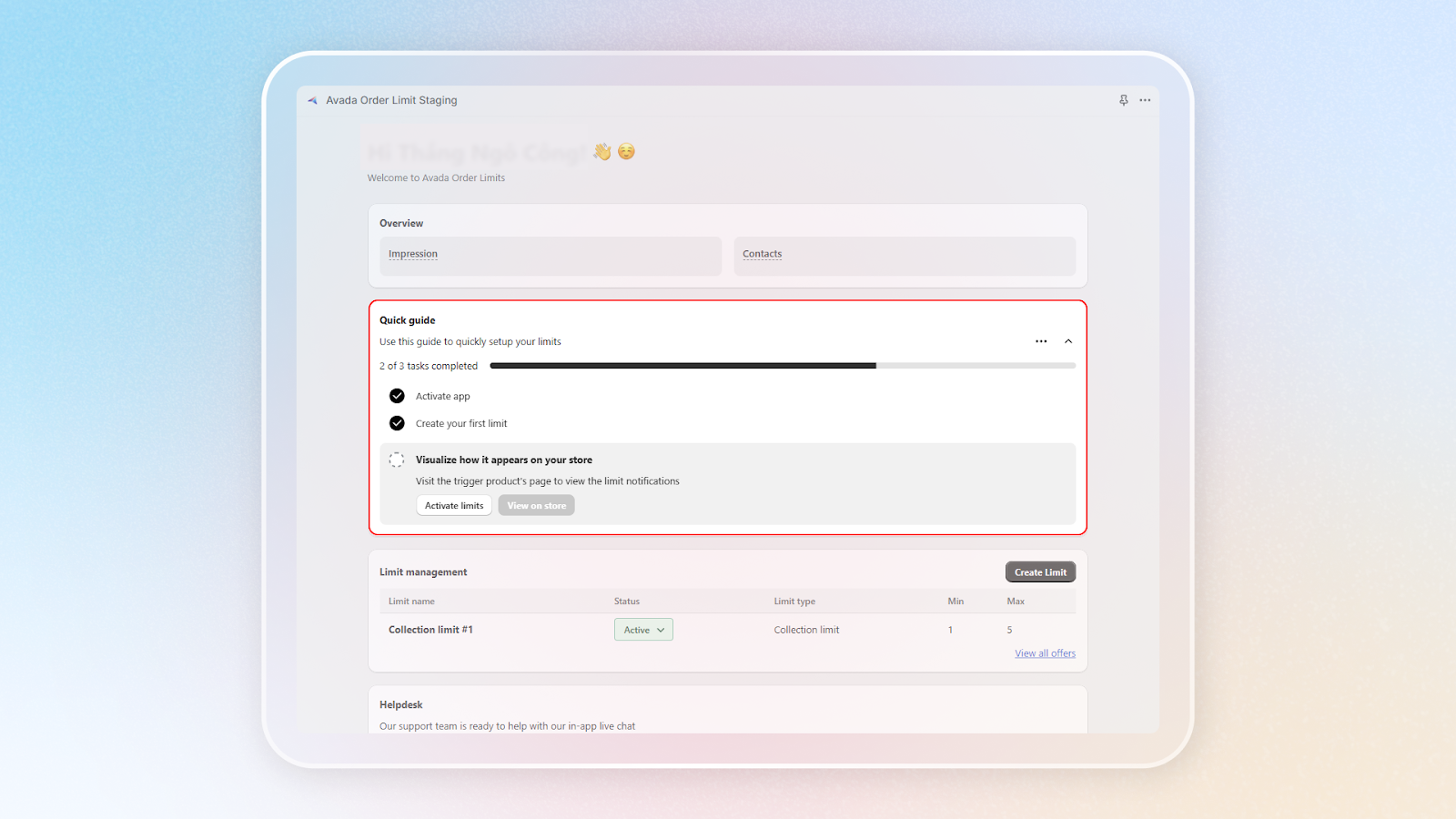
Task: Open the Impression overview card
Action: [x=551, y=256]
